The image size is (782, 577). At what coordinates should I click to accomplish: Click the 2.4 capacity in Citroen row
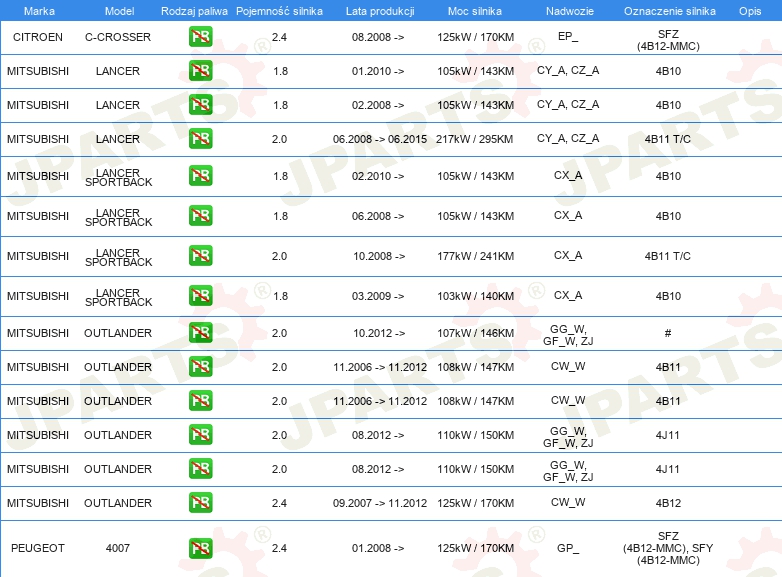click(x=279, y=37)
